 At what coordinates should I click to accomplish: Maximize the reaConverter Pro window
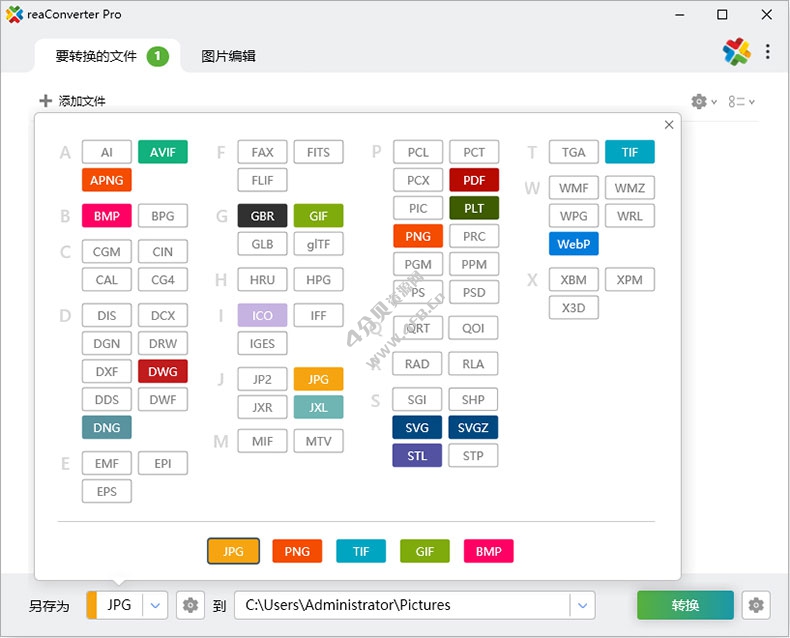[722, 15]
